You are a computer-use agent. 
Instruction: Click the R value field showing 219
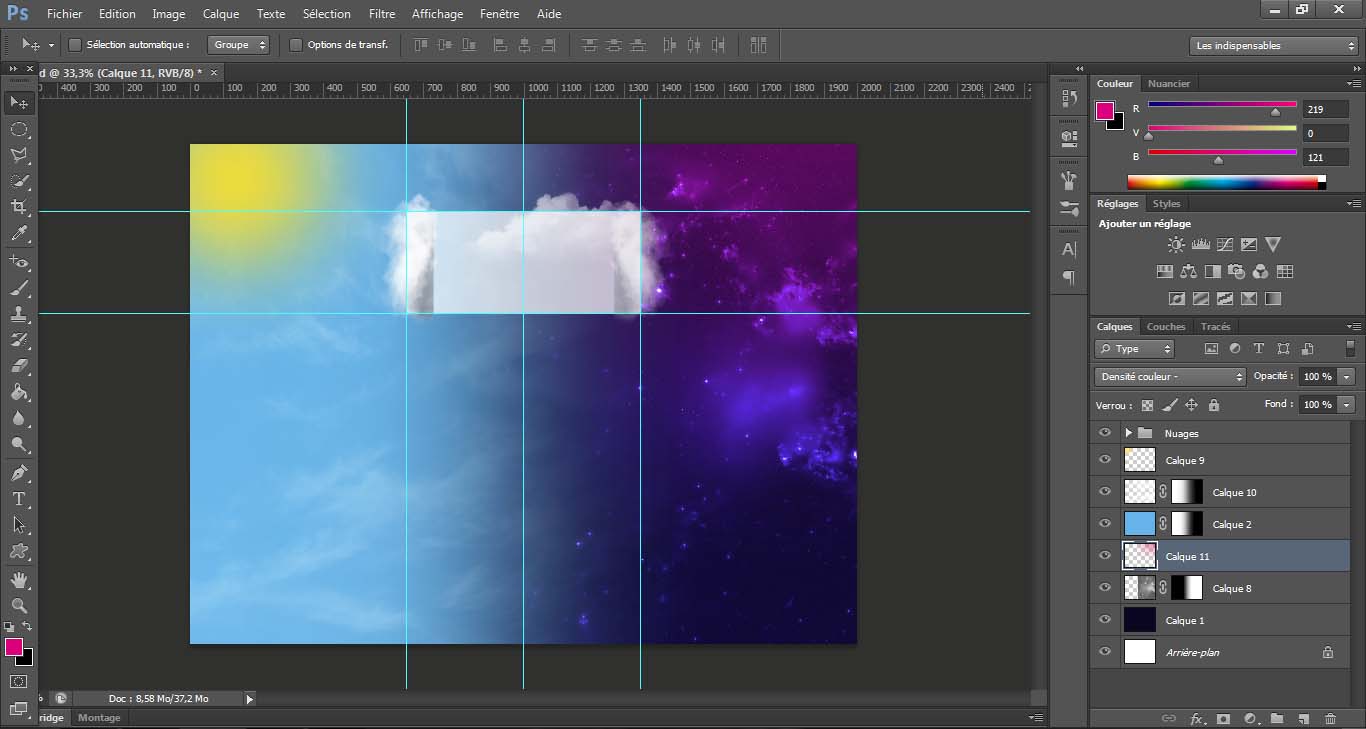pyautogui.click(x=1326, y=109)
